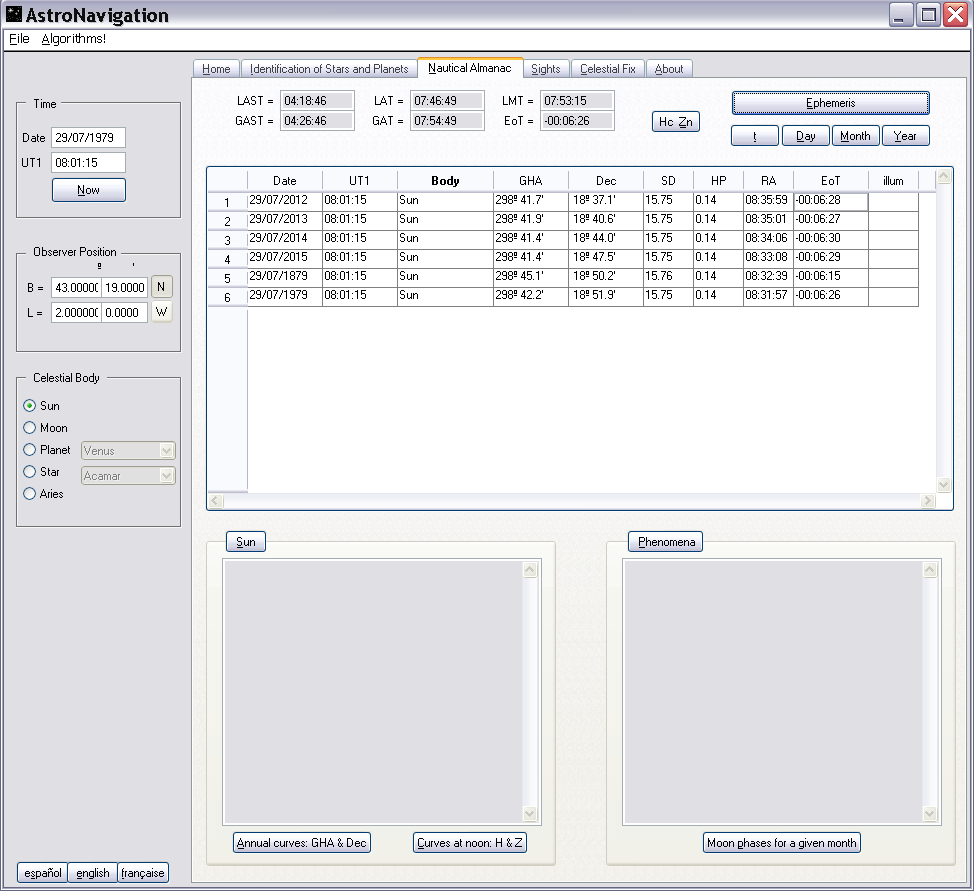Click the Hc Zn button
The image size is (974, 891).
coord(676,122)
